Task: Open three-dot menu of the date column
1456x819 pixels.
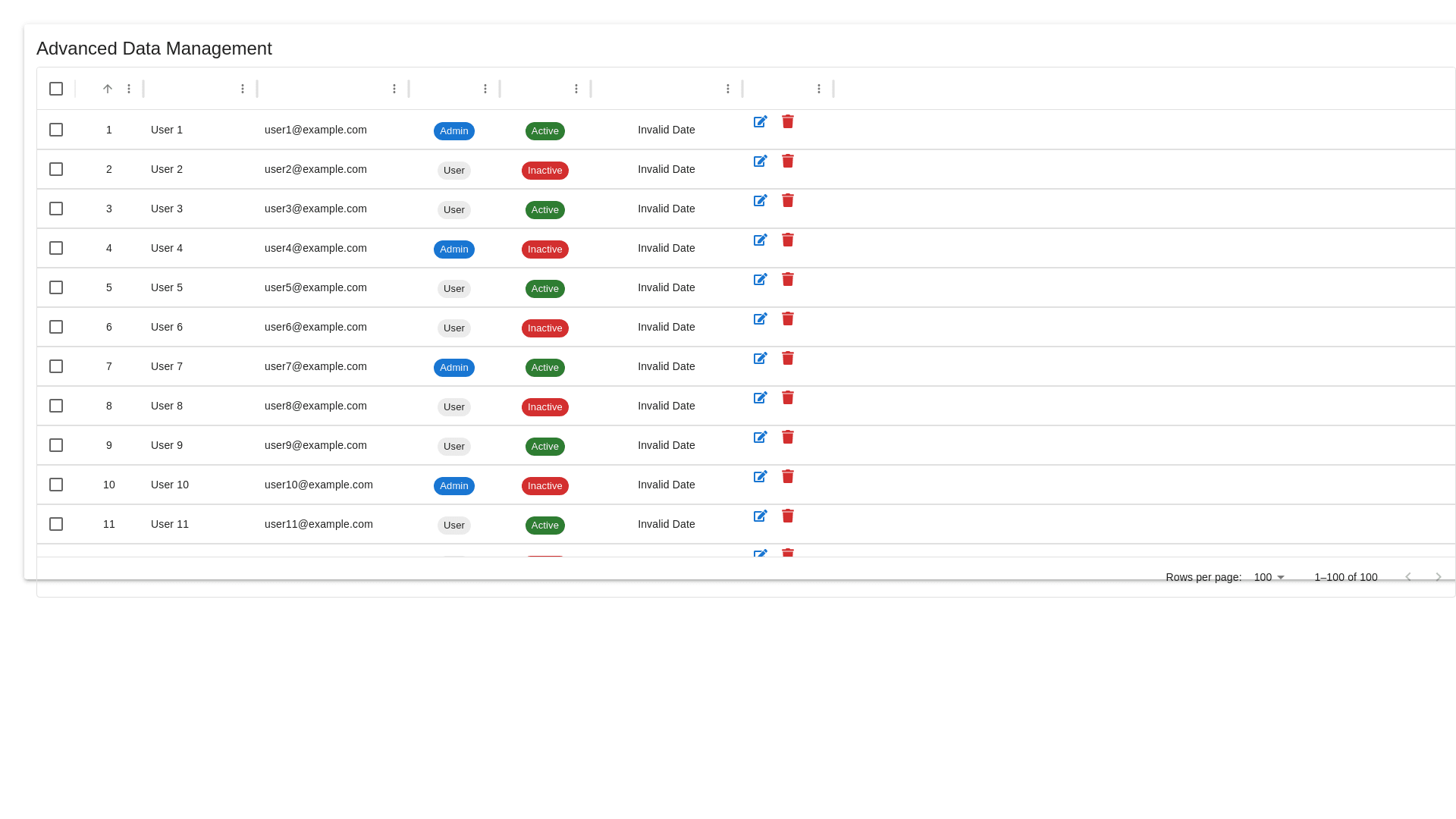Action: (x=728, y=89)
